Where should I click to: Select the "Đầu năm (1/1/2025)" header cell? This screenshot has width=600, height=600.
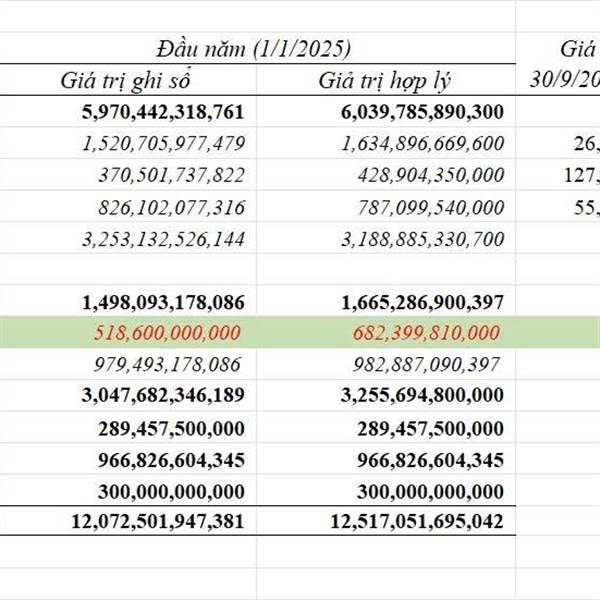[254, 47]
